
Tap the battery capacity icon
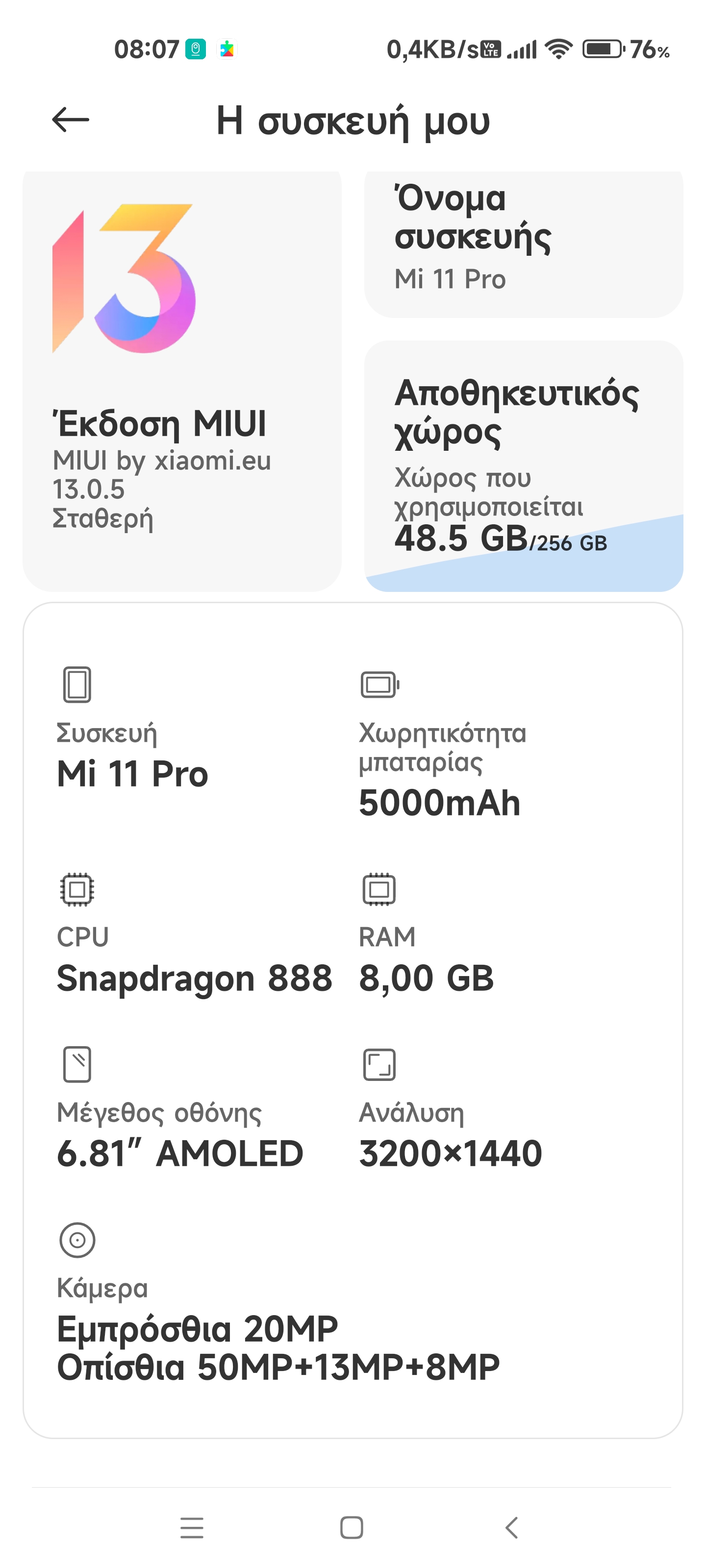coord(379,684)
